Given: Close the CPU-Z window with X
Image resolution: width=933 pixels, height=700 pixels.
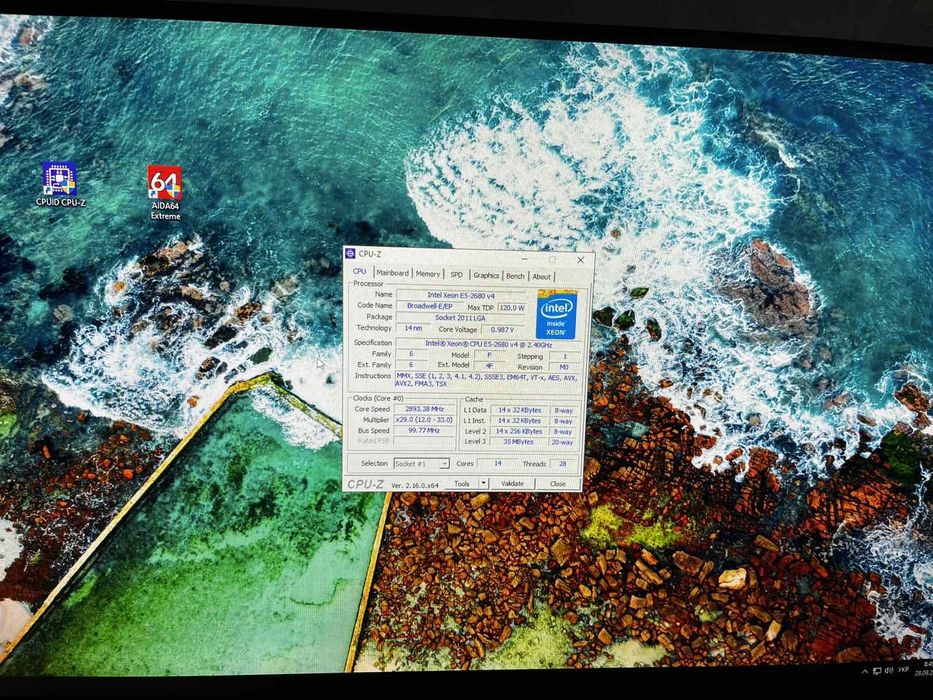Looking at the screenshot, I should [x=581, y=260].
